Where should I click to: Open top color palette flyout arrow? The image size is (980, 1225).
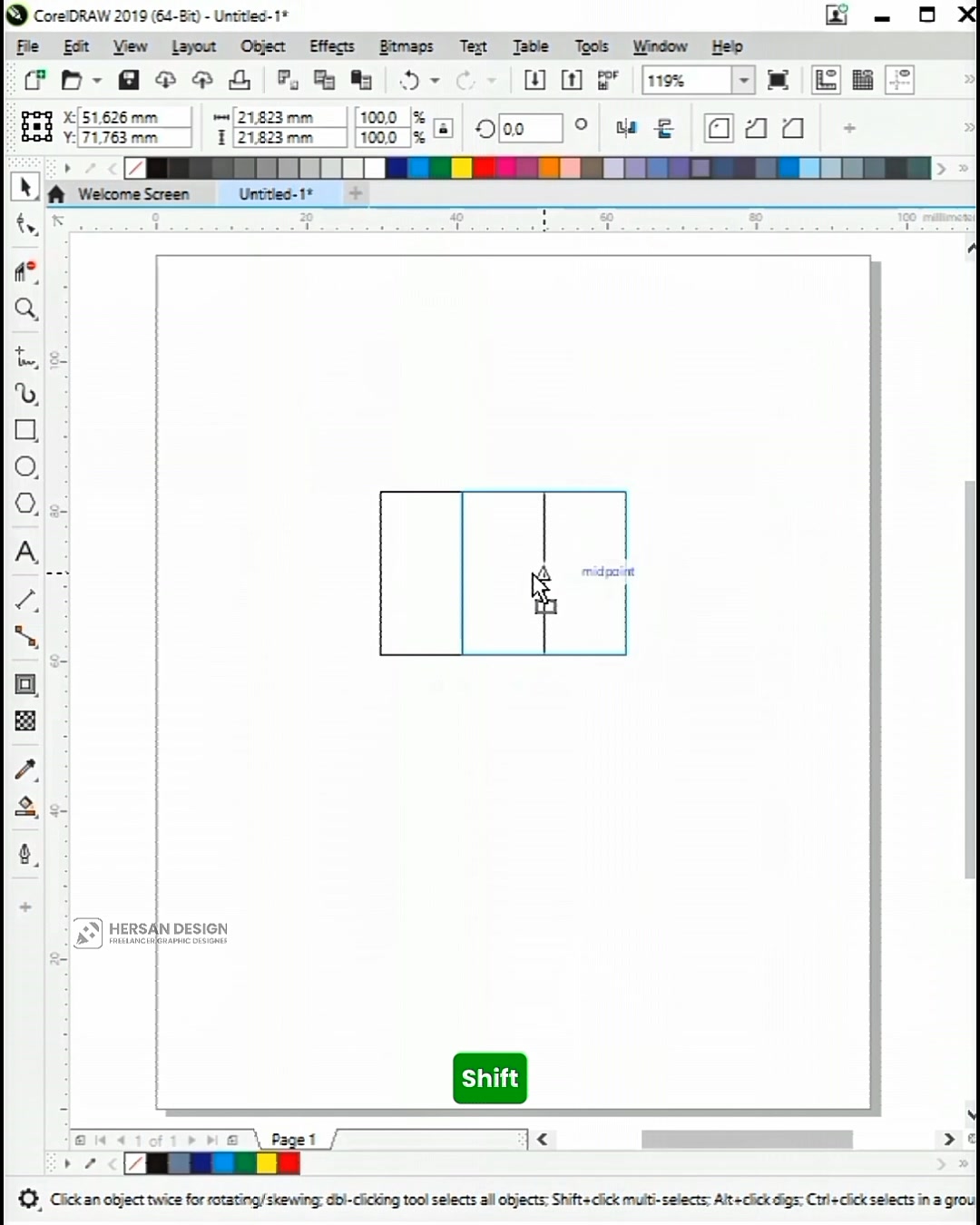point(67,169)
